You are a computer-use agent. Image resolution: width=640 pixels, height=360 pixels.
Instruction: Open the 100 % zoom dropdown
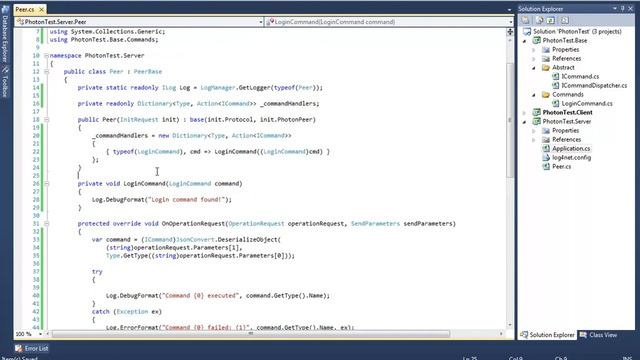[x=40, y=334]
